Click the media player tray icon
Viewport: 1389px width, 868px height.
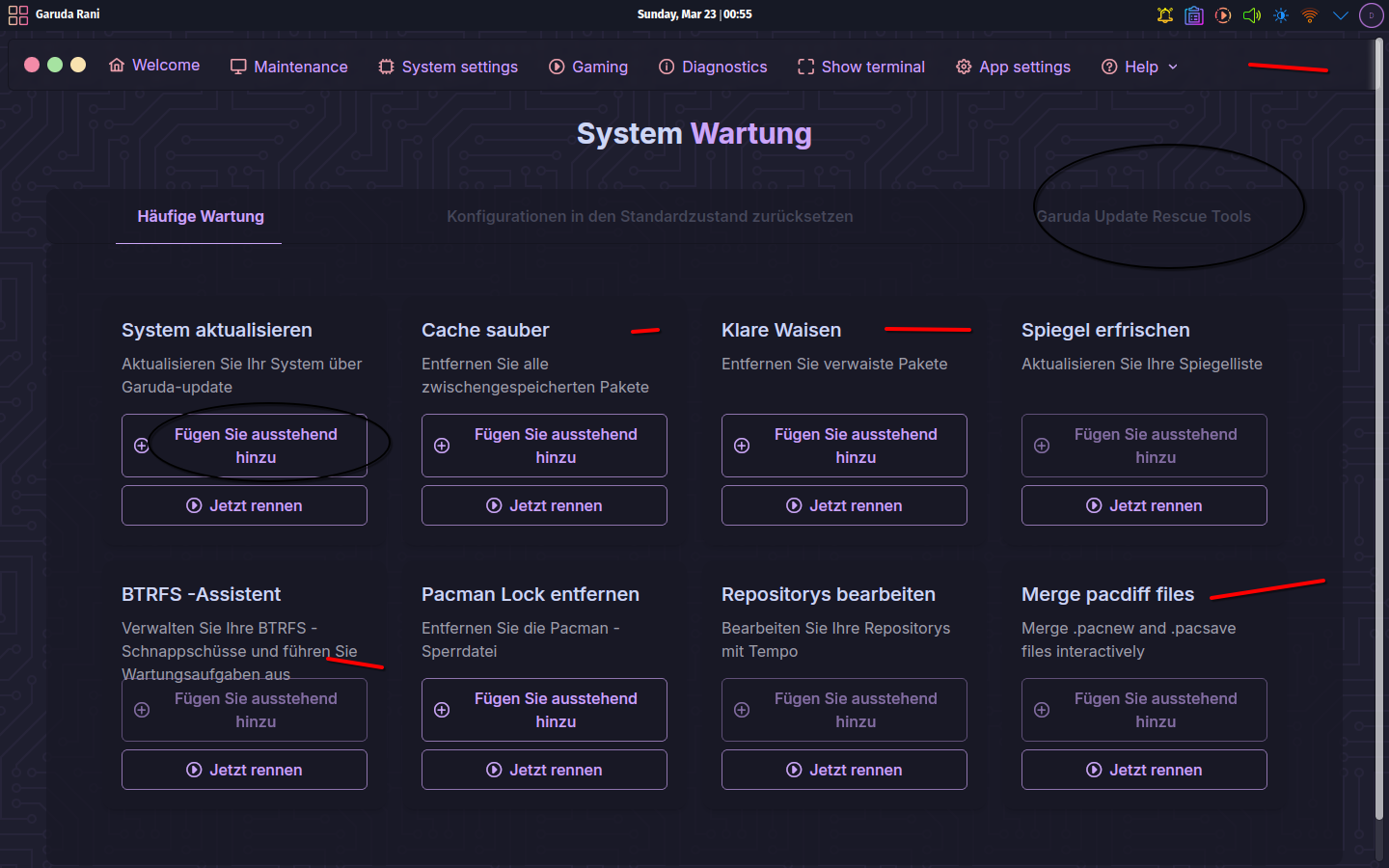1223,14
